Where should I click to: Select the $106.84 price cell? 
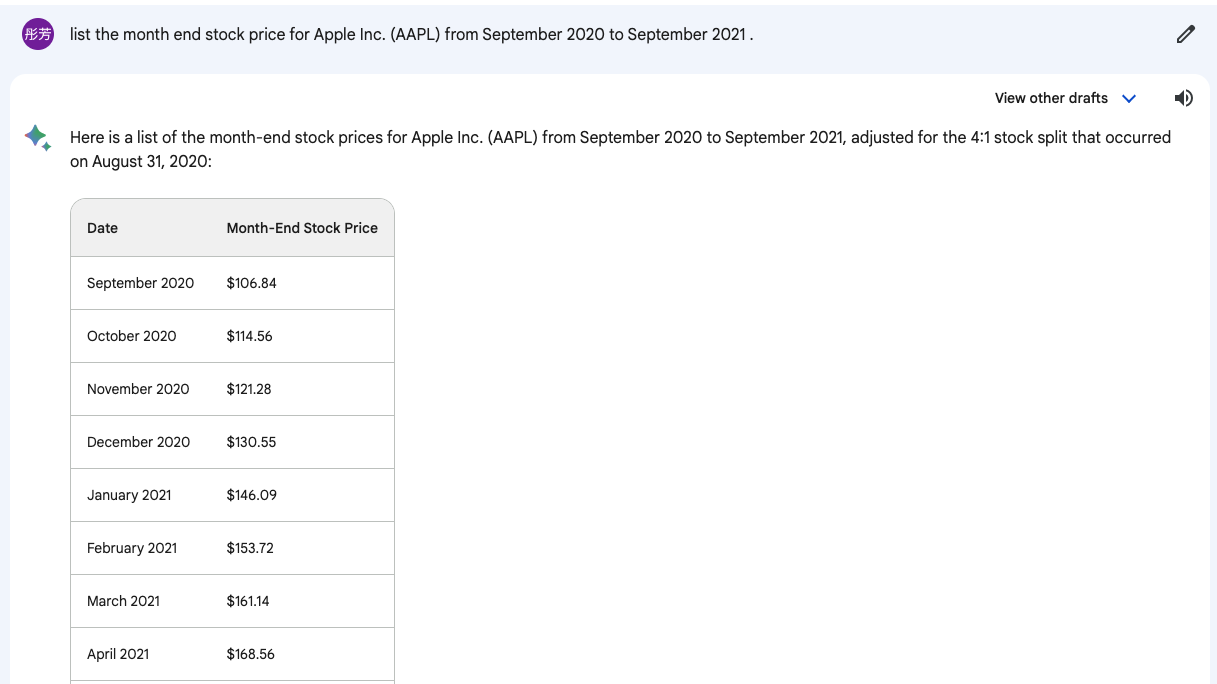pyautogui.click(x=302, y=283)
